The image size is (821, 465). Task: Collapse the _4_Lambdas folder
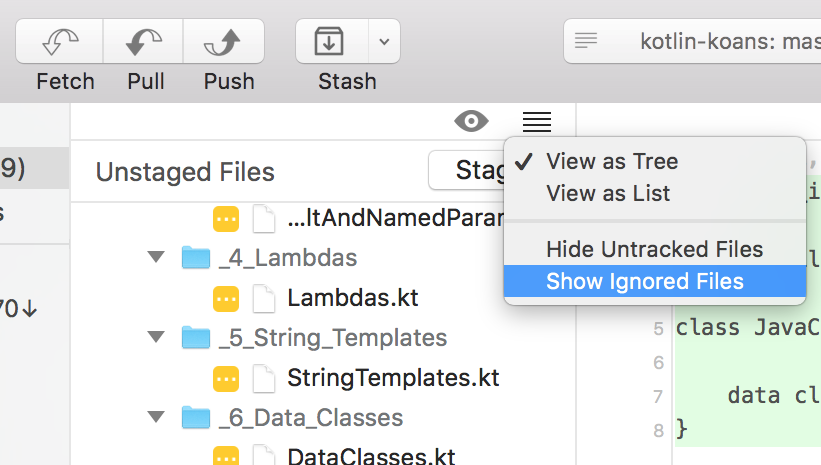pyautogui.click(x=156, y=257)
